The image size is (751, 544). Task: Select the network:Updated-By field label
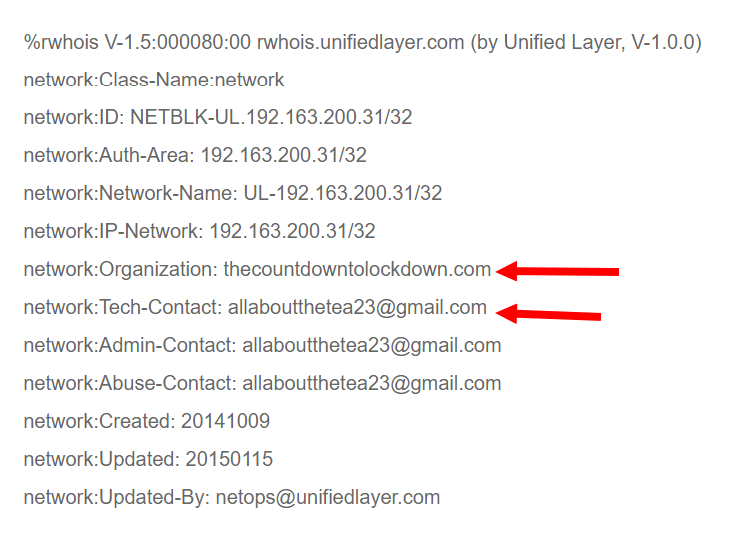(116, 497)
